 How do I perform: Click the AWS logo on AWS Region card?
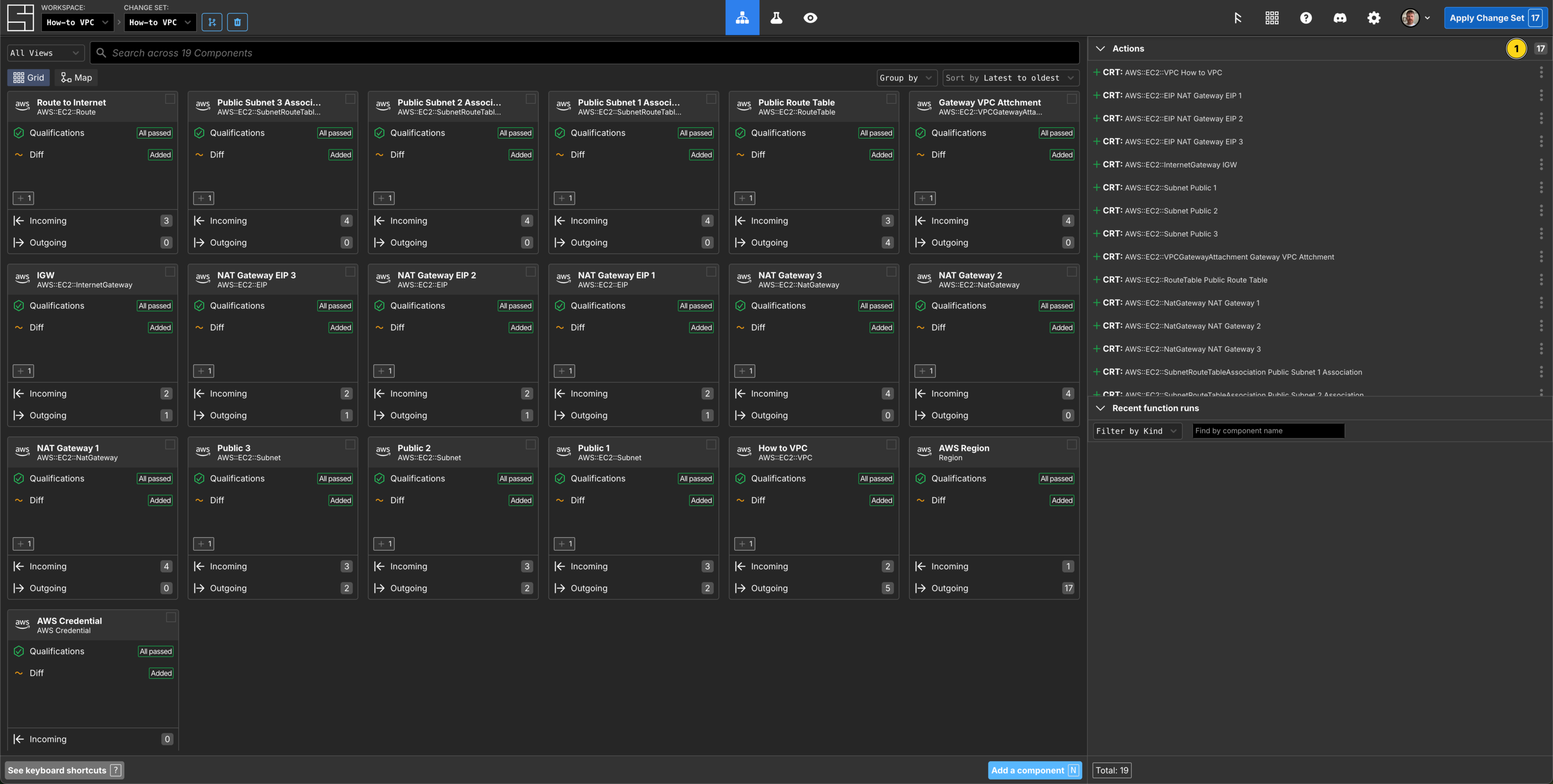click(x=924, y=450)
